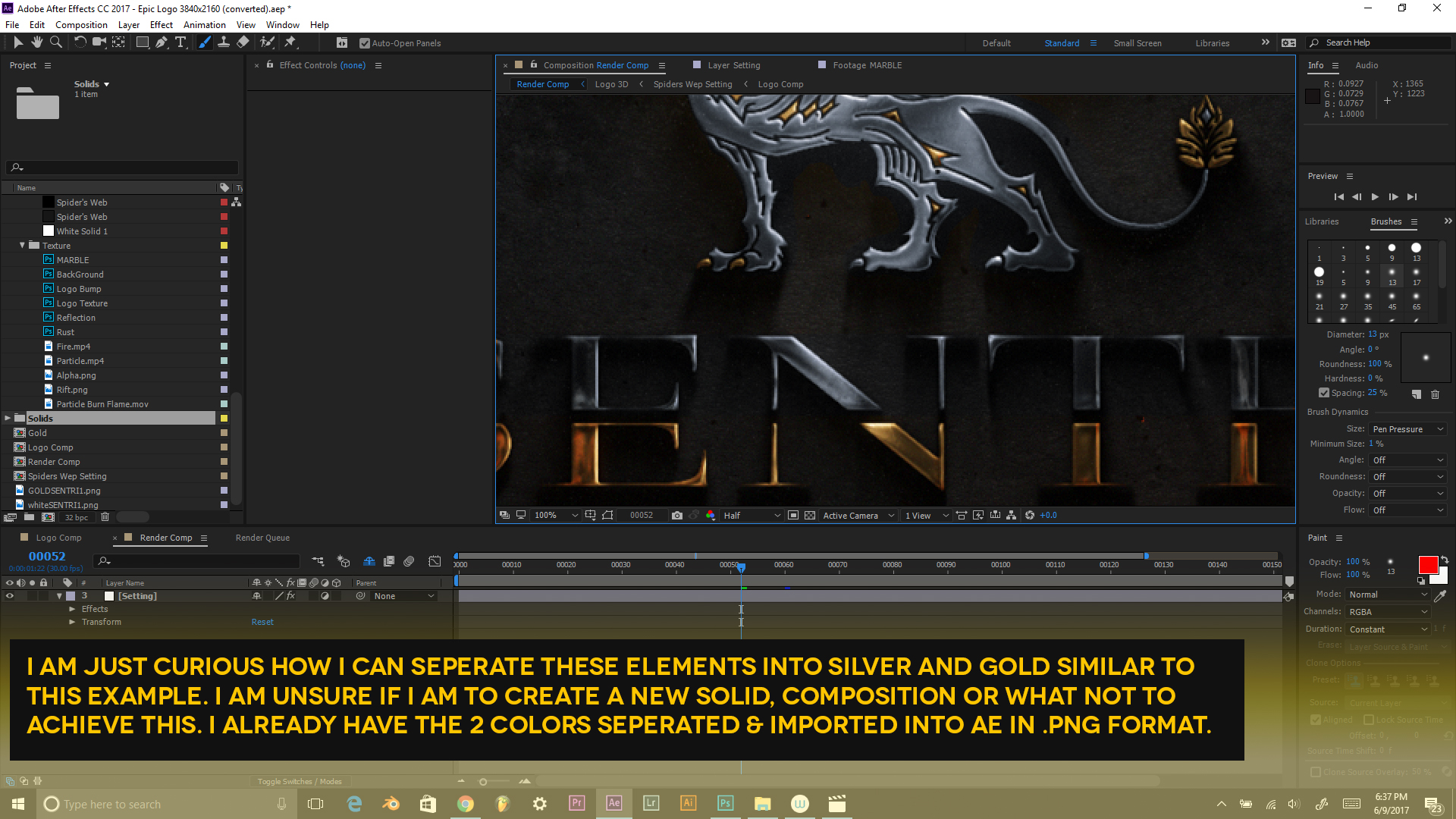Select the Rotation tool

[x=80, y=42]
